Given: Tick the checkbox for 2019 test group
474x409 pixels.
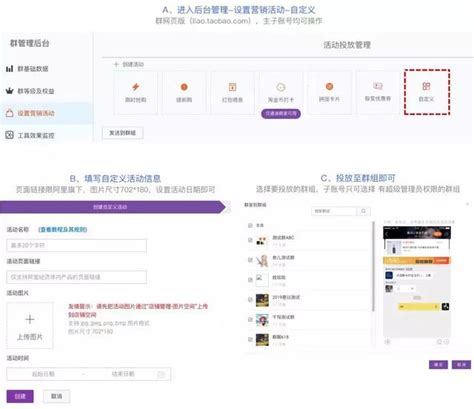Looking at the screenshot, I should (250, 300).
